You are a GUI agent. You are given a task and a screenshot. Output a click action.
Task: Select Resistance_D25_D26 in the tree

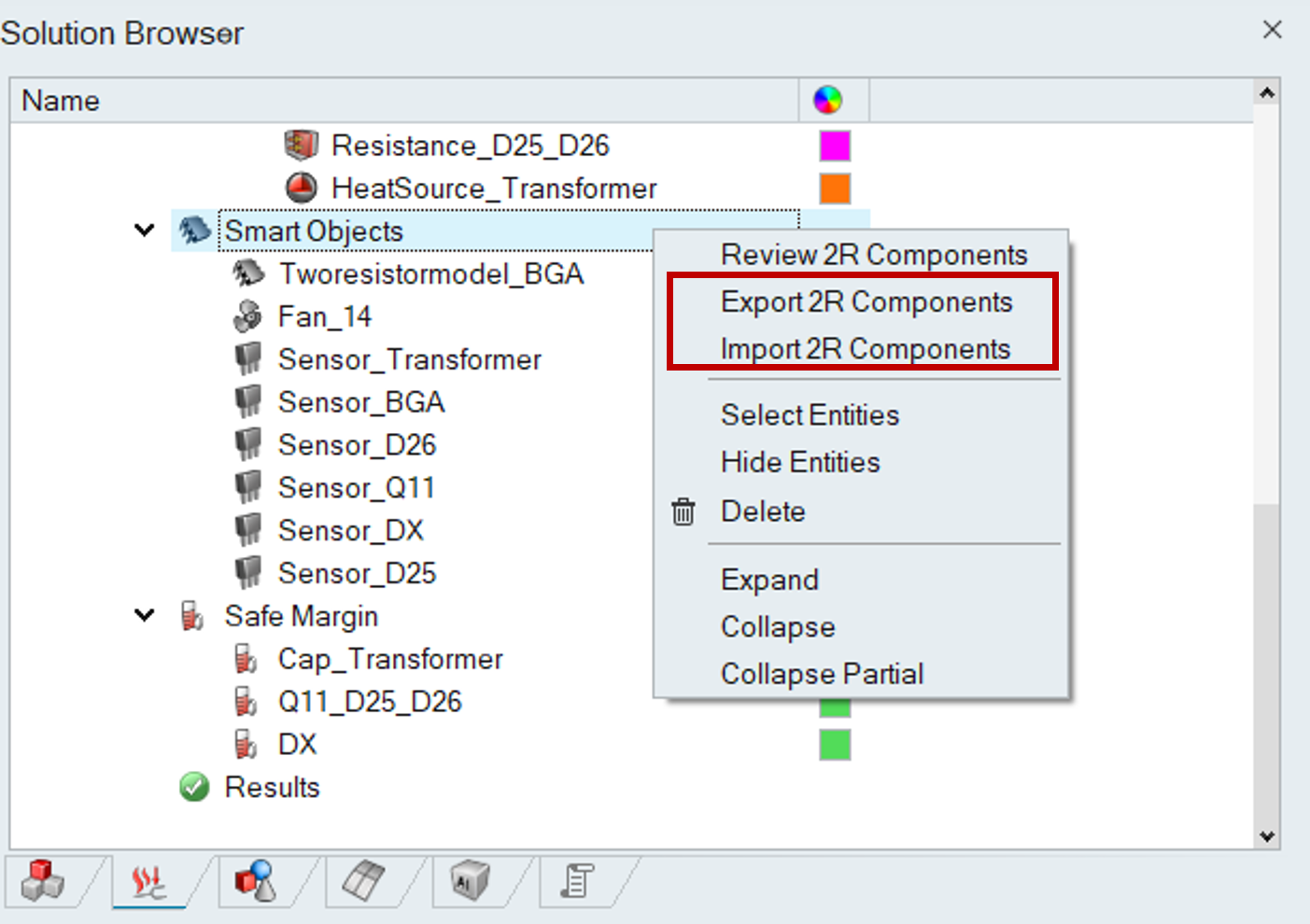point(470,146)
